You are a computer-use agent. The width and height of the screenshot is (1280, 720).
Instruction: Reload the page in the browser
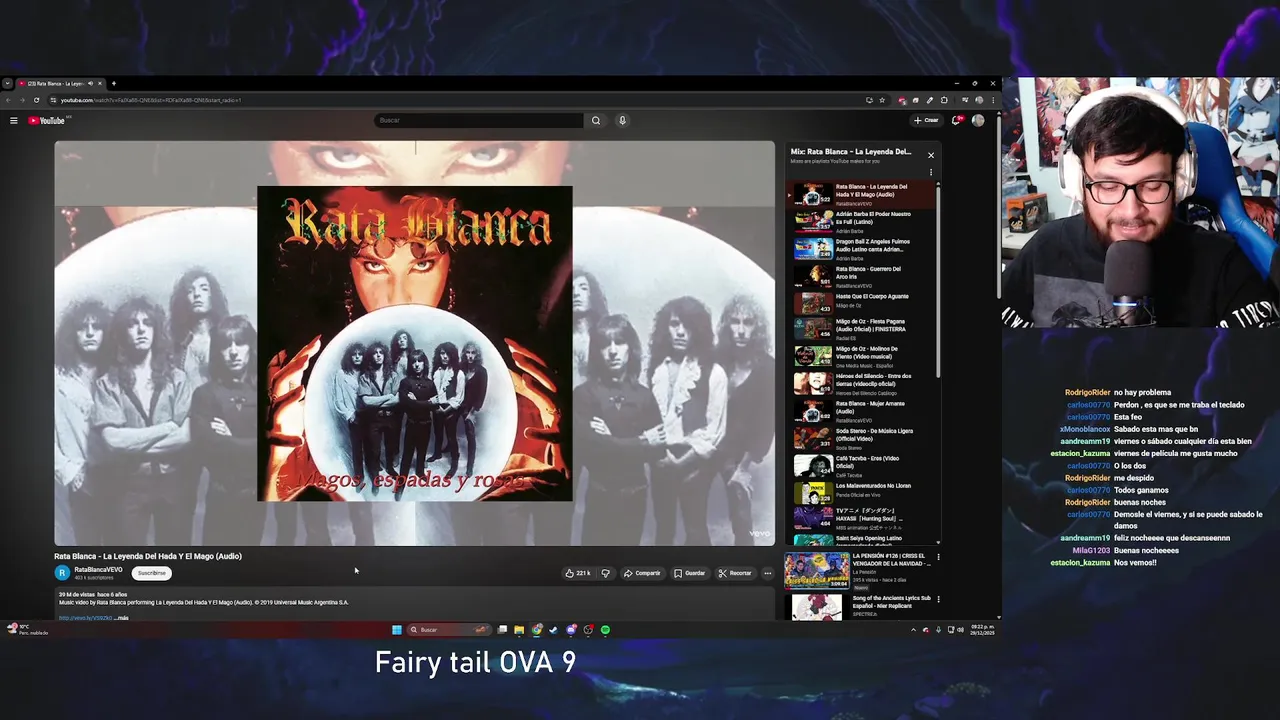click(37, 100)
